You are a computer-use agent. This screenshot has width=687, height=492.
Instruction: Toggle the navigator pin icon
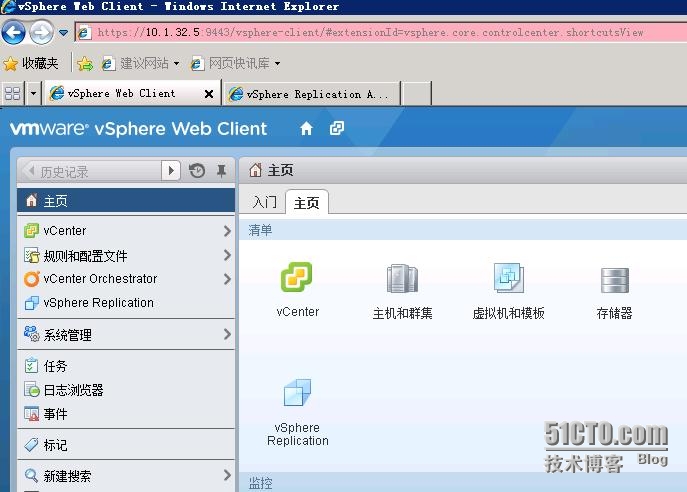222,170
